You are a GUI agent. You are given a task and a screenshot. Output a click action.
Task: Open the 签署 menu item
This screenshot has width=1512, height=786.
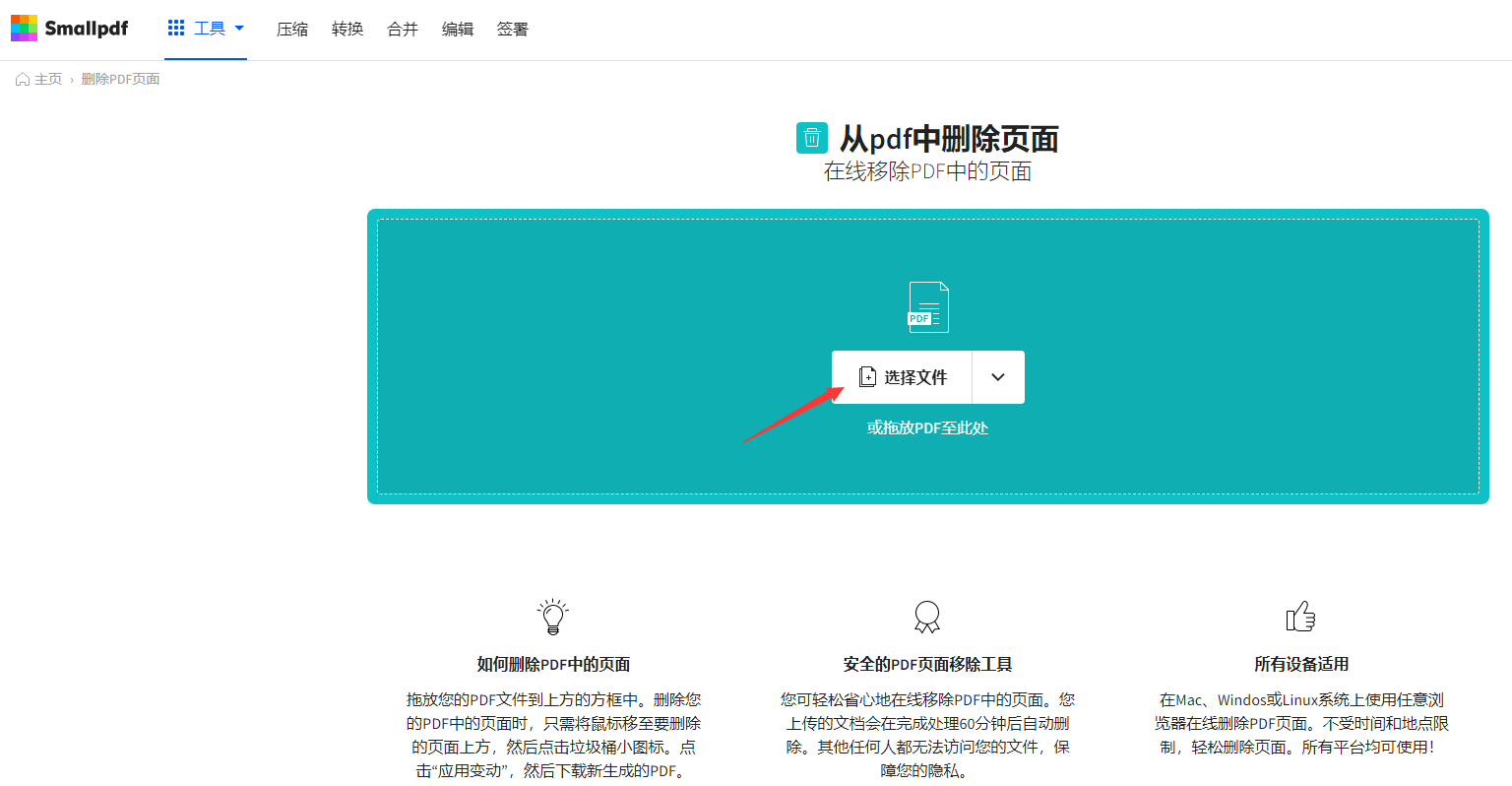[513, 30]
